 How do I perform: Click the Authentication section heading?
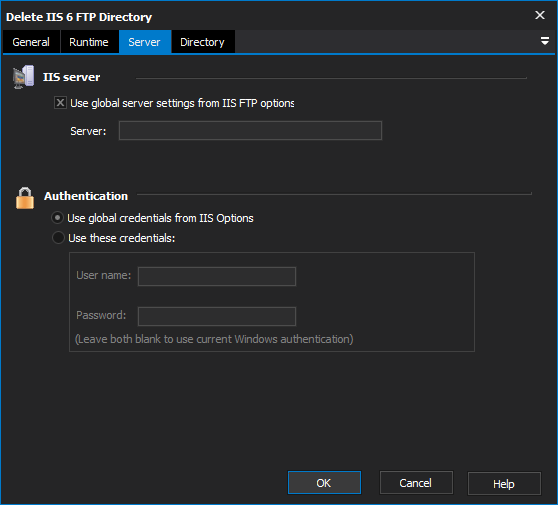86,196
